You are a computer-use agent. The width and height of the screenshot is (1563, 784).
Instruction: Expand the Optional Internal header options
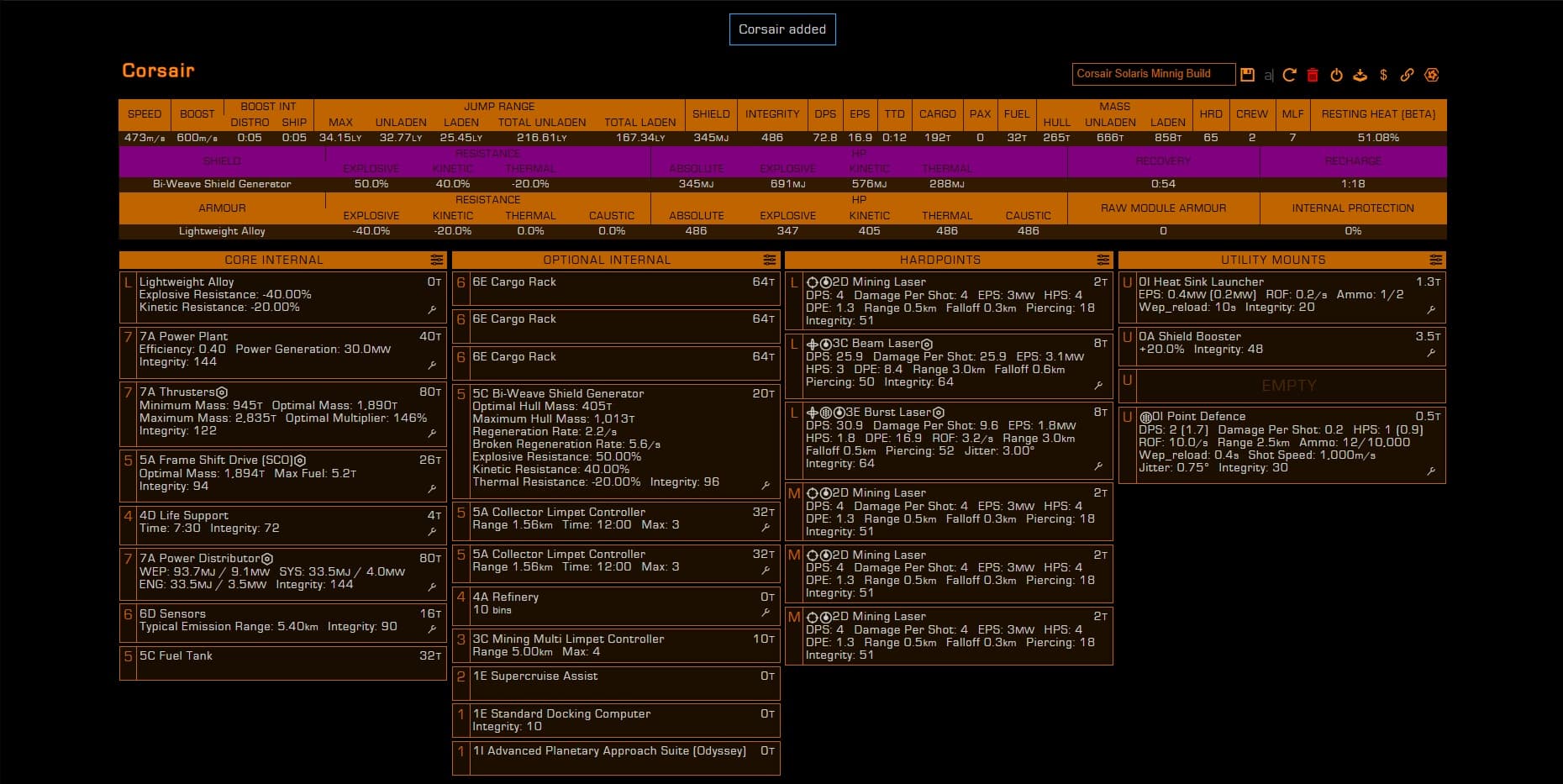(769, 260)
